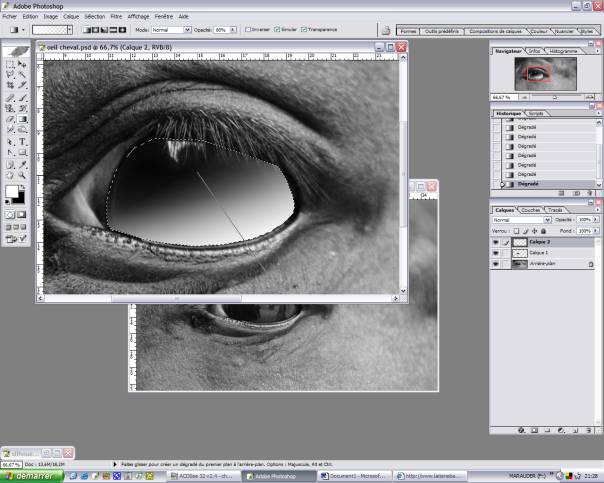Select the History Brush tool
Image resolution: width=604 pixels, height=483 pixels.
pyautogui.click(x=22, y=108)
